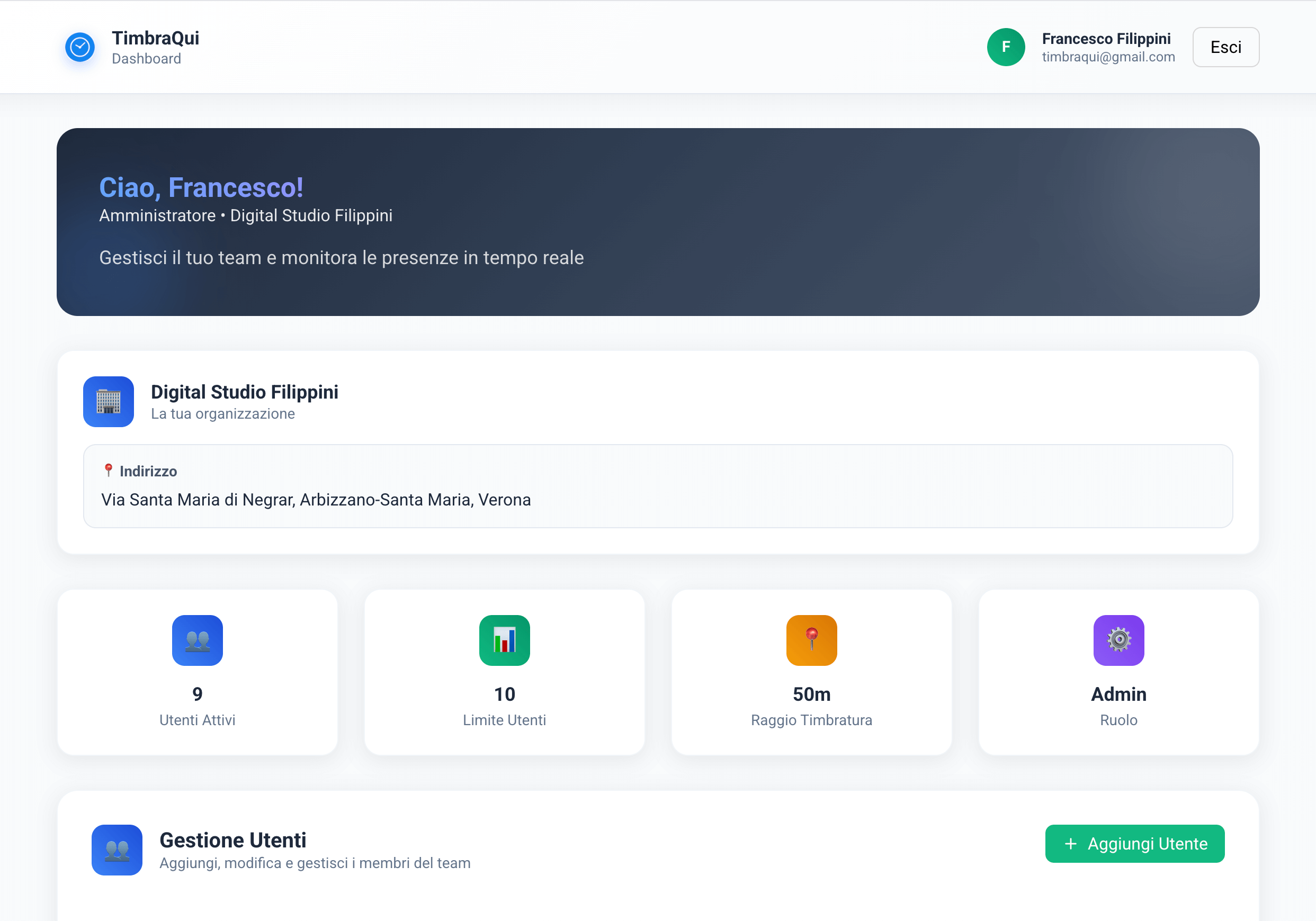Screen dimensions: 1316x921
Task: Click the Utenti Attivi people icon
Action: 197,640
